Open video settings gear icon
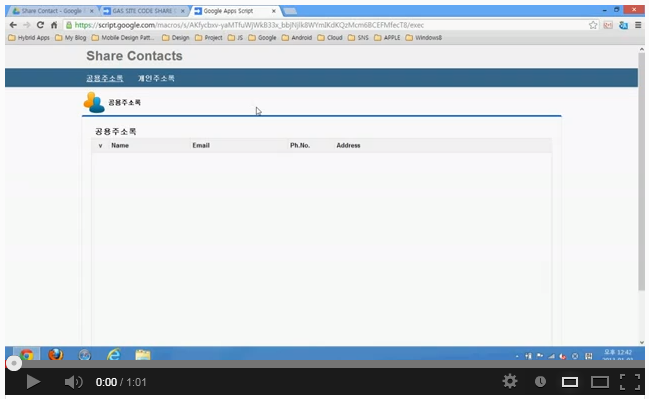The image size is (649, 399). coord(510,381)
